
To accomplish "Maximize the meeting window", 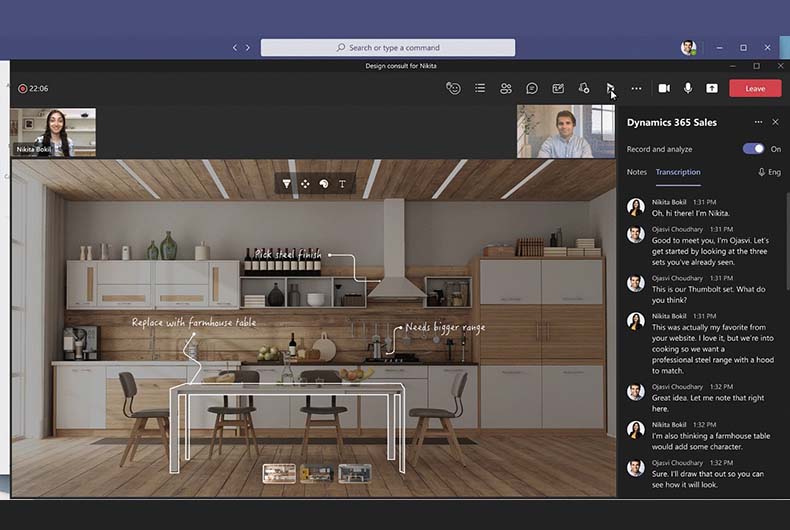I will 756,66.
